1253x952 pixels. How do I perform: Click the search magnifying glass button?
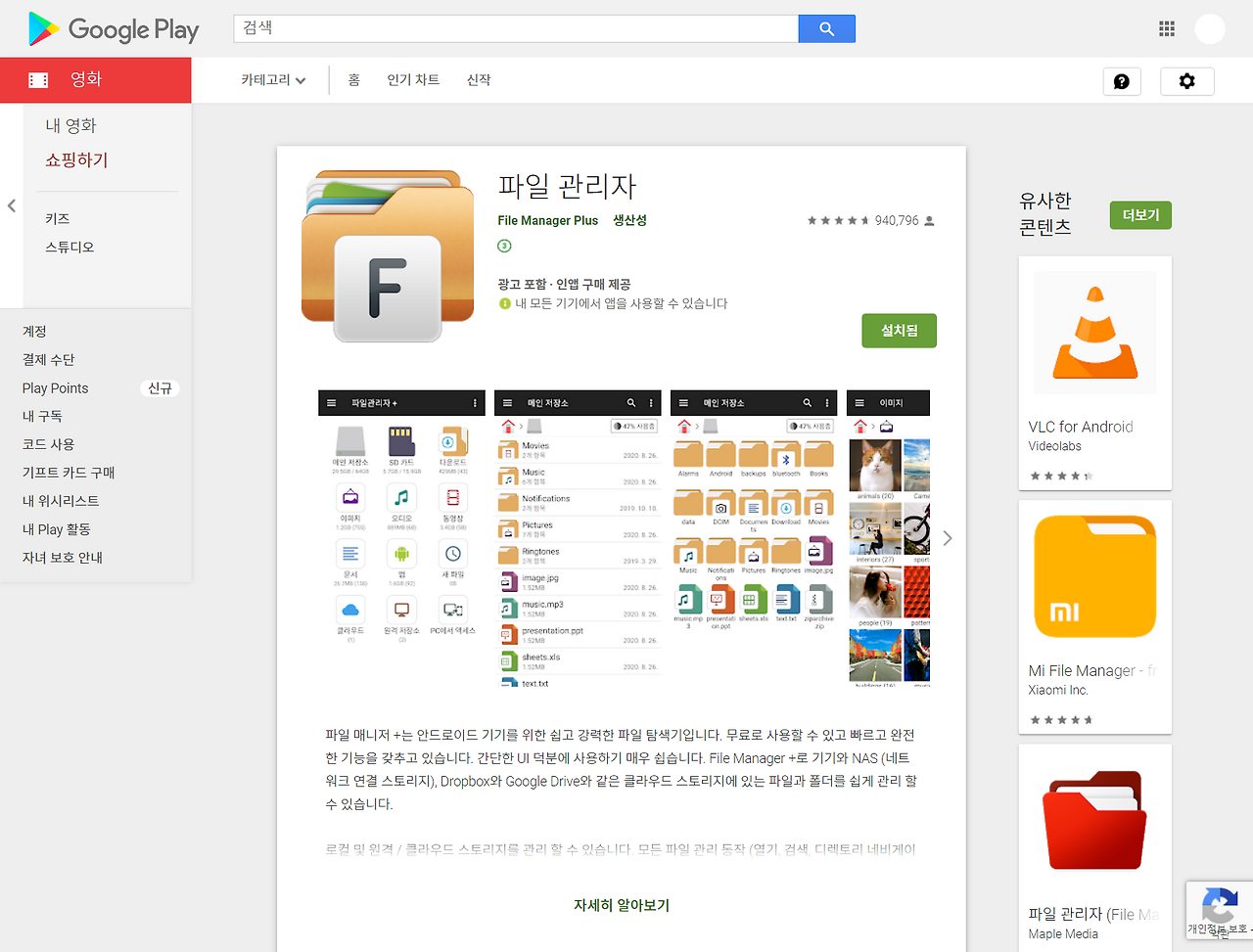point(827,28)
